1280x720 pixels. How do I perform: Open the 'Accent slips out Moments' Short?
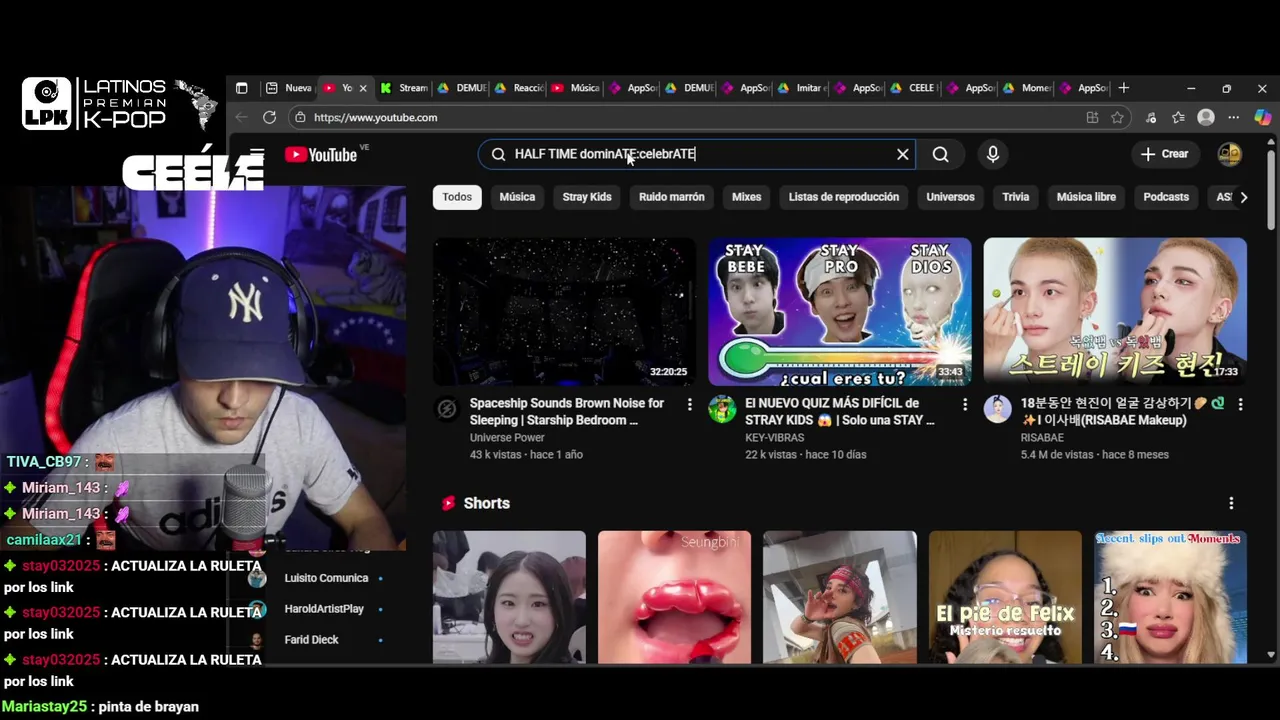[1170, 597]
